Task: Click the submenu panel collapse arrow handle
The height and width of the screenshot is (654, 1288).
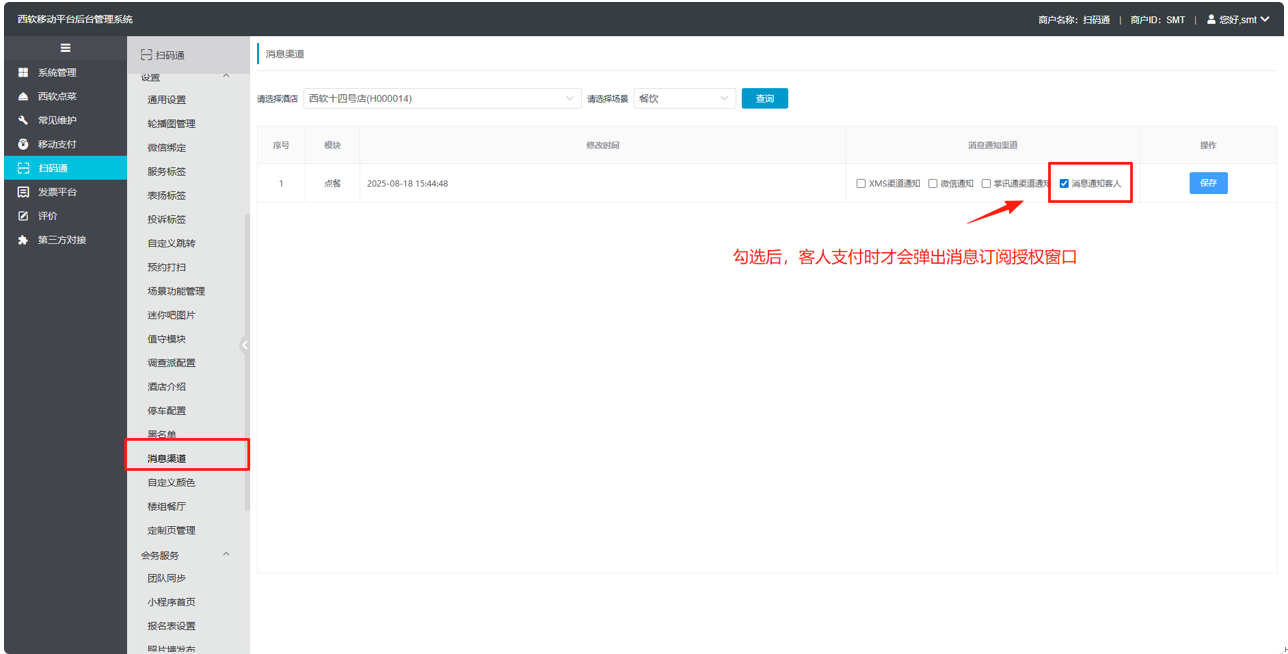Action: pos(244,345)
